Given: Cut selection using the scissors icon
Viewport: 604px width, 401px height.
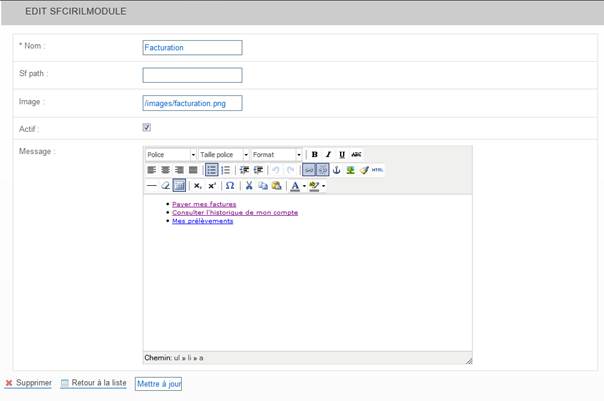Looking at the screenshot, I should pyautogui.click(x=249, y=186).
